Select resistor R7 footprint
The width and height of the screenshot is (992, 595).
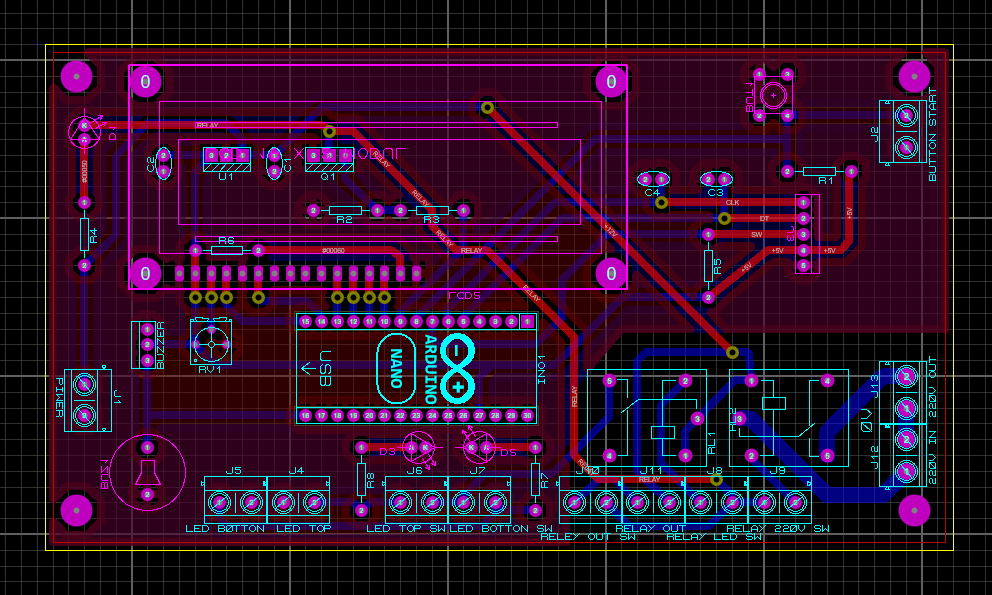(535, 479)
